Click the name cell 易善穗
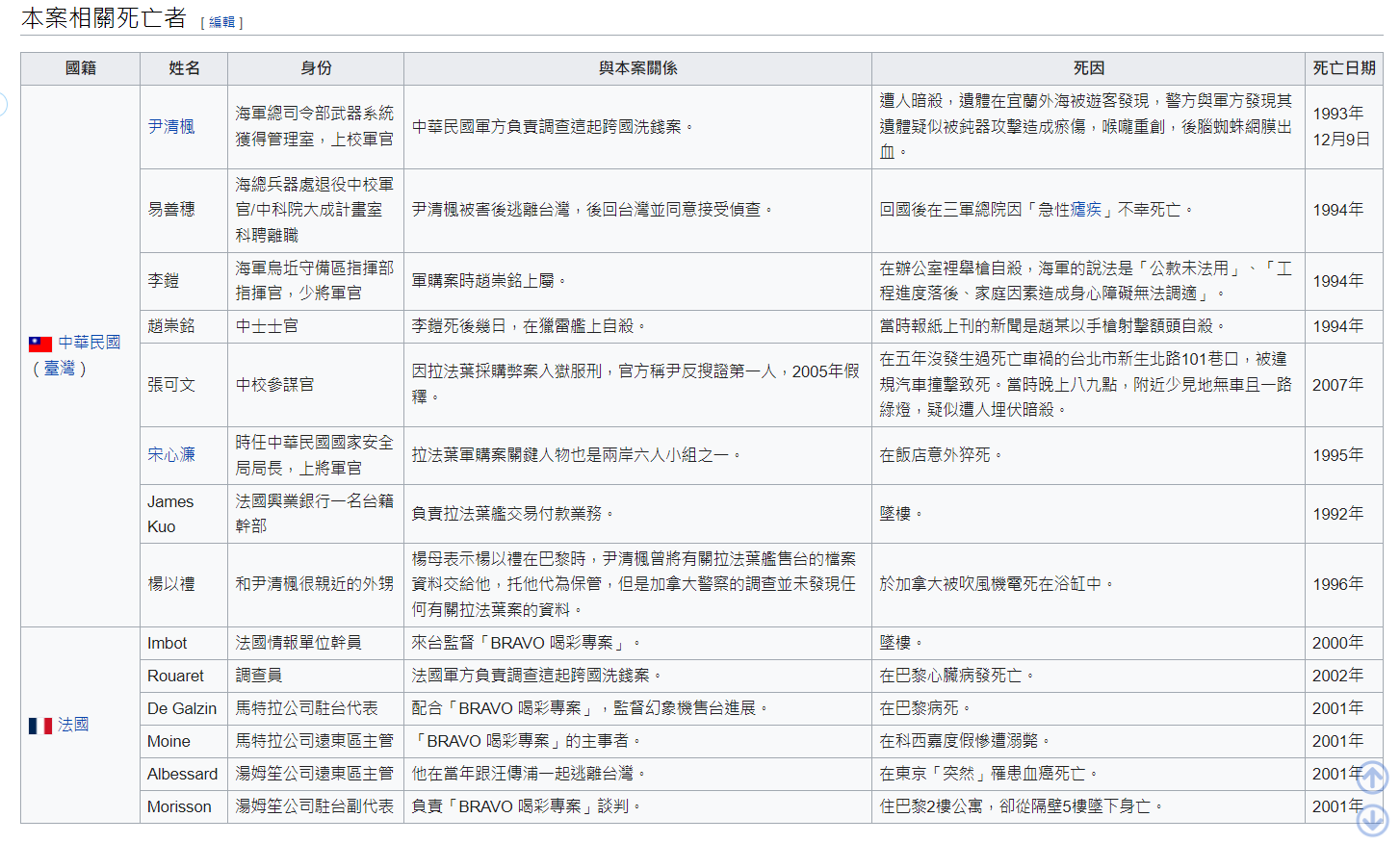Image resolution: width=1400 pixels, height=843 pixels. click(184, 210)
